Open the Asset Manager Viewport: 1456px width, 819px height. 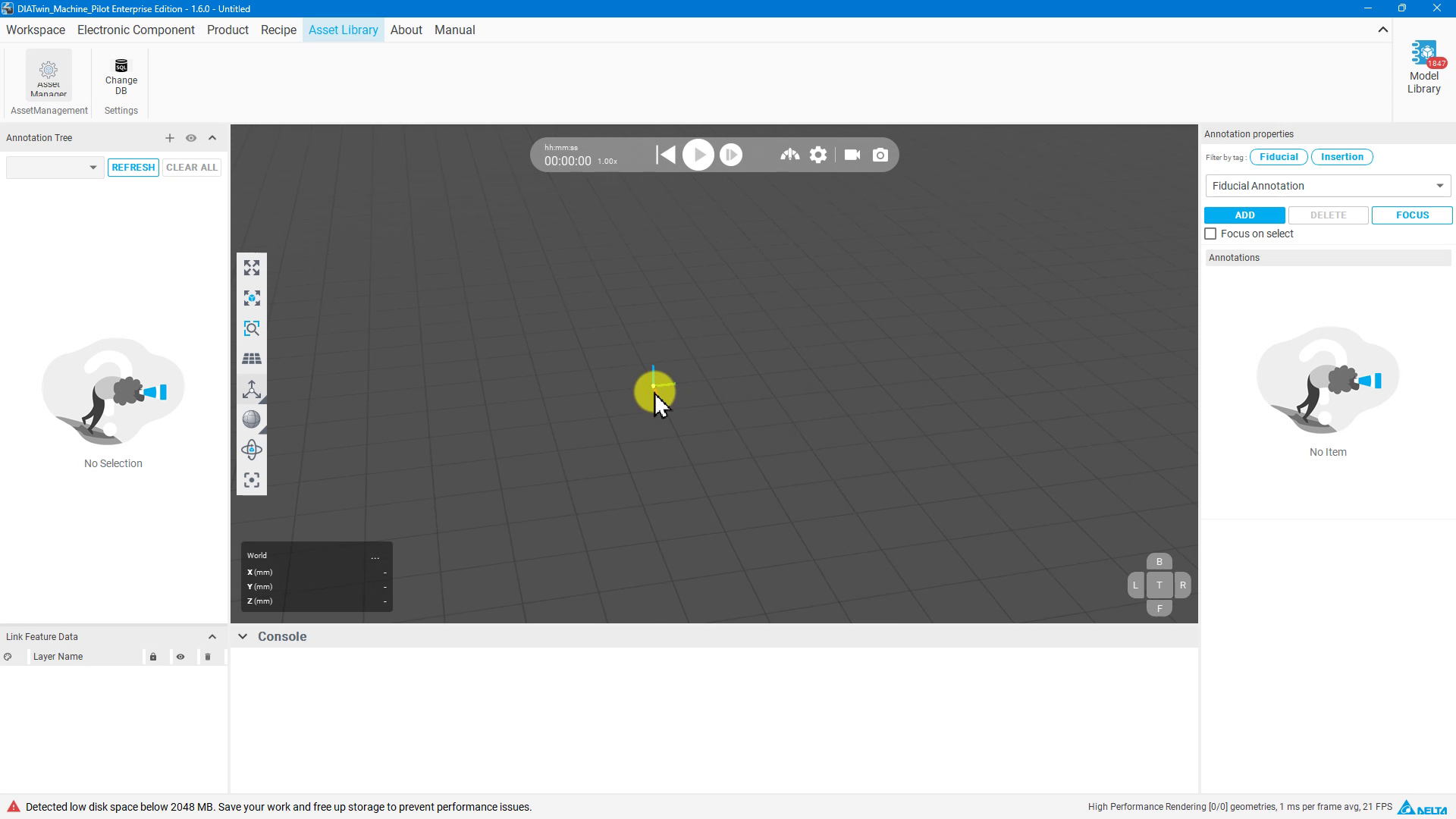pyautogui.click(x=49, y=74)
